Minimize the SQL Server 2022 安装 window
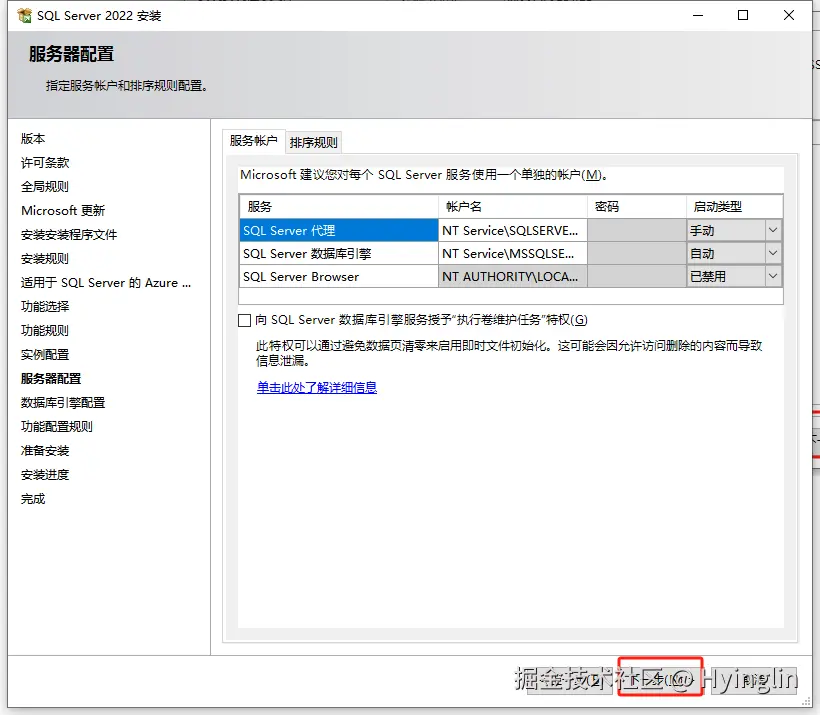Image resolution: width=820 pixels, height=715 pixels. tap(698, 16)
